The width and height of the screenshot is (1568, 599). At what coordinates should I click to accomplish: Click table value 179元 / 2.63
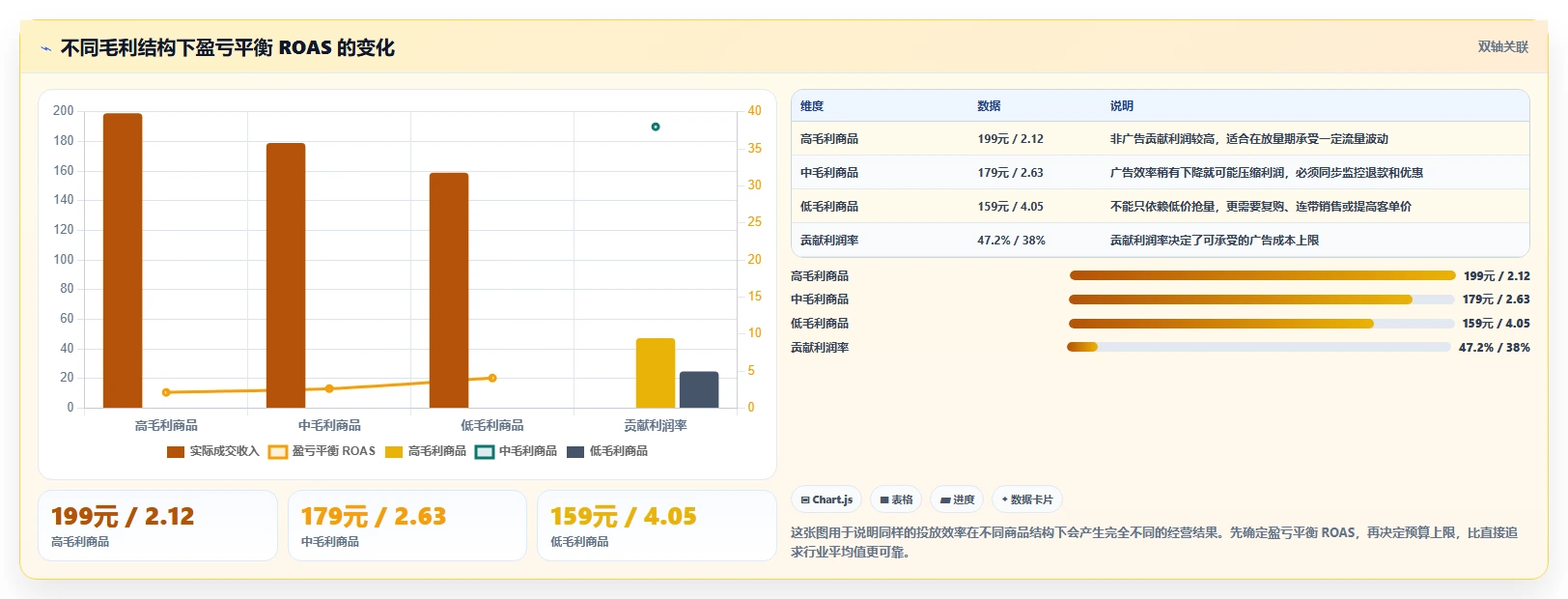click(1010, 173)
